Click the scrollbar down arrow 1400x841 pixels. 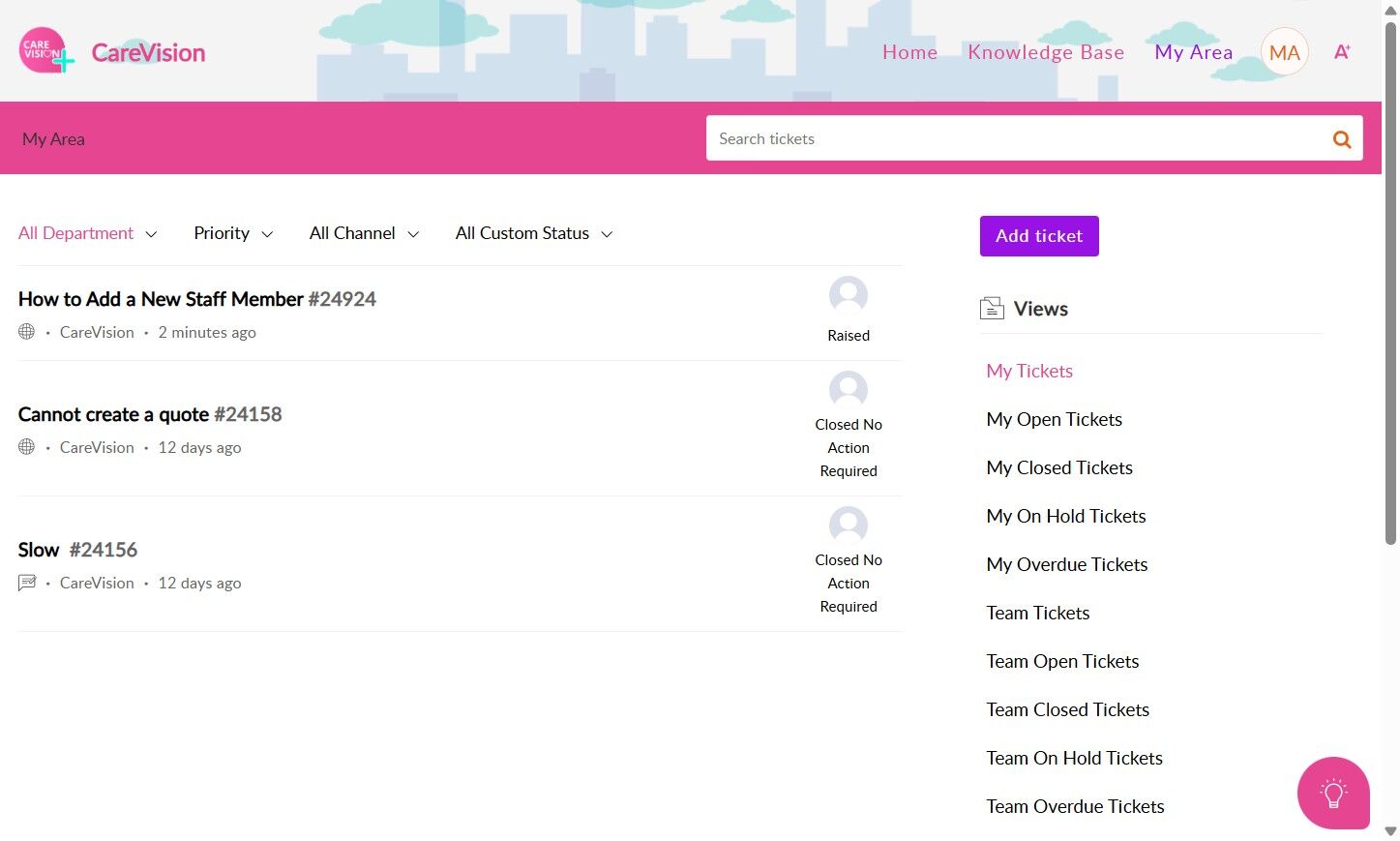pyautogui.click(x=1390, y=831)
